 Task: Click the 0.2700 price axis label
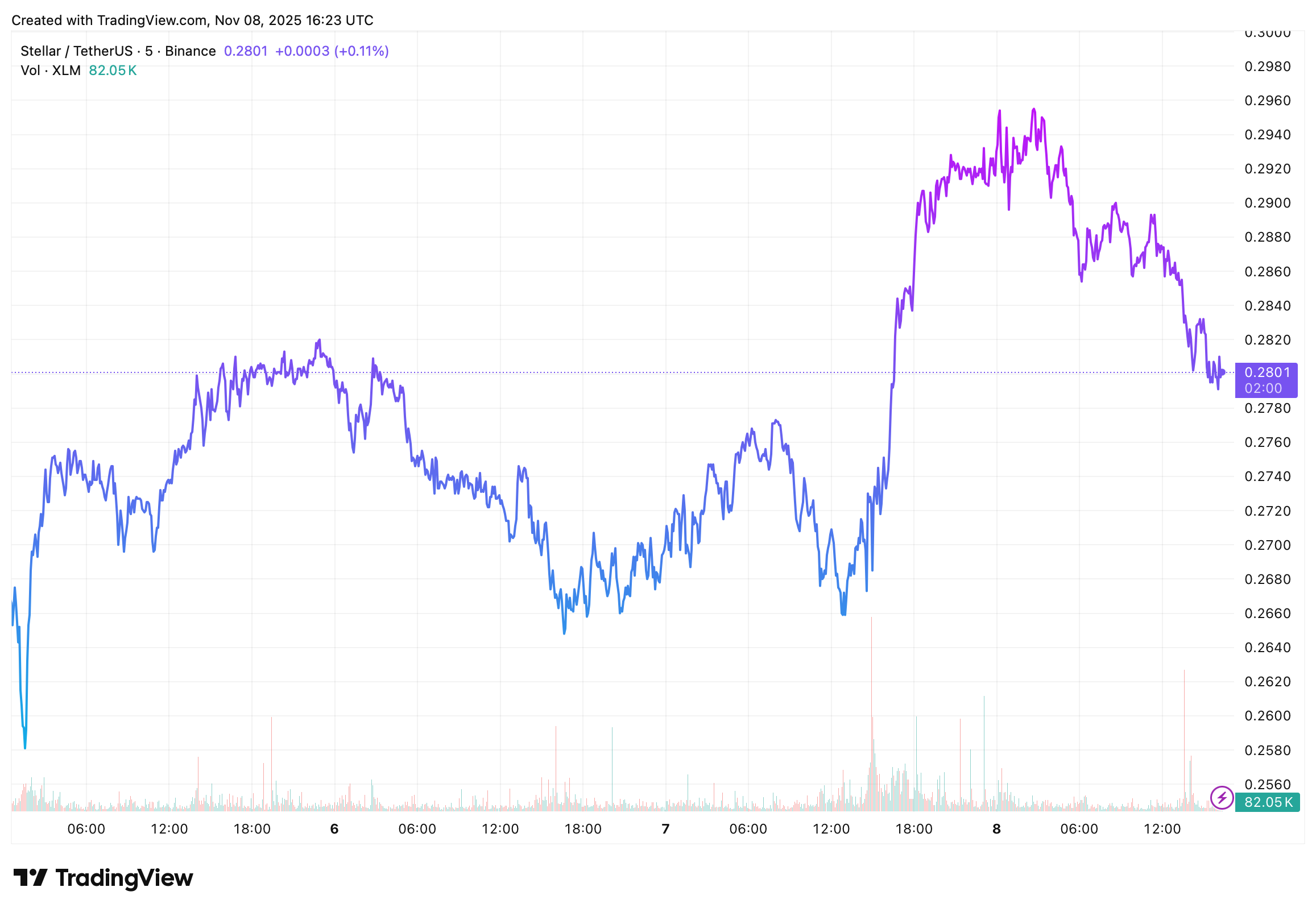[x=1267, y=545]
